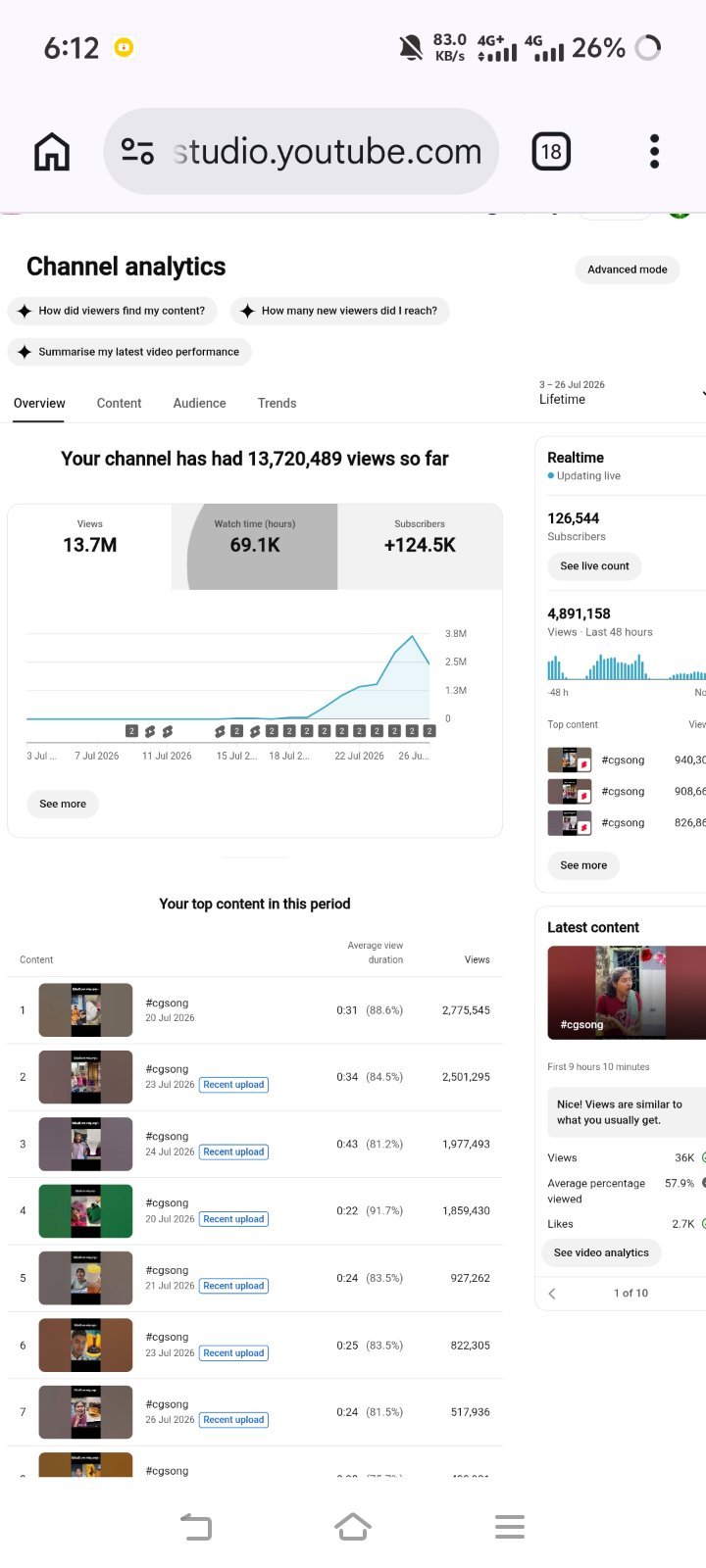Open See video analytics
706x1568 pixels.
pos(601,1252)
